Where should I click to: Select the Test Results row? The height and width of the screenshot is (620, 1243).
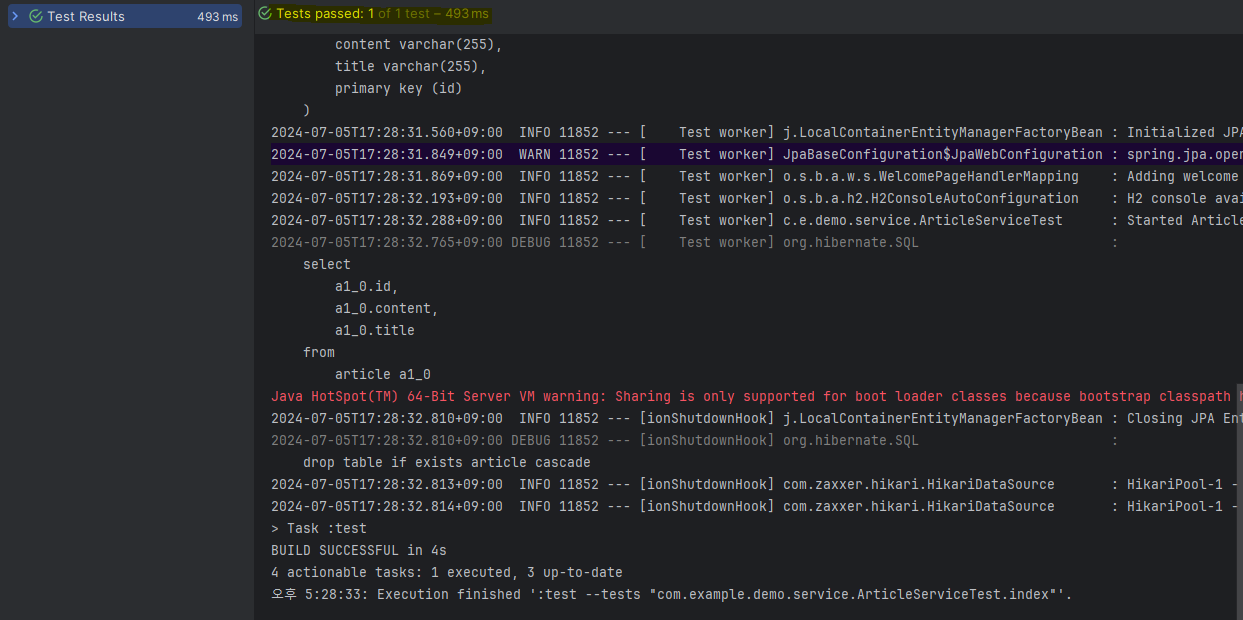(125, 16)
